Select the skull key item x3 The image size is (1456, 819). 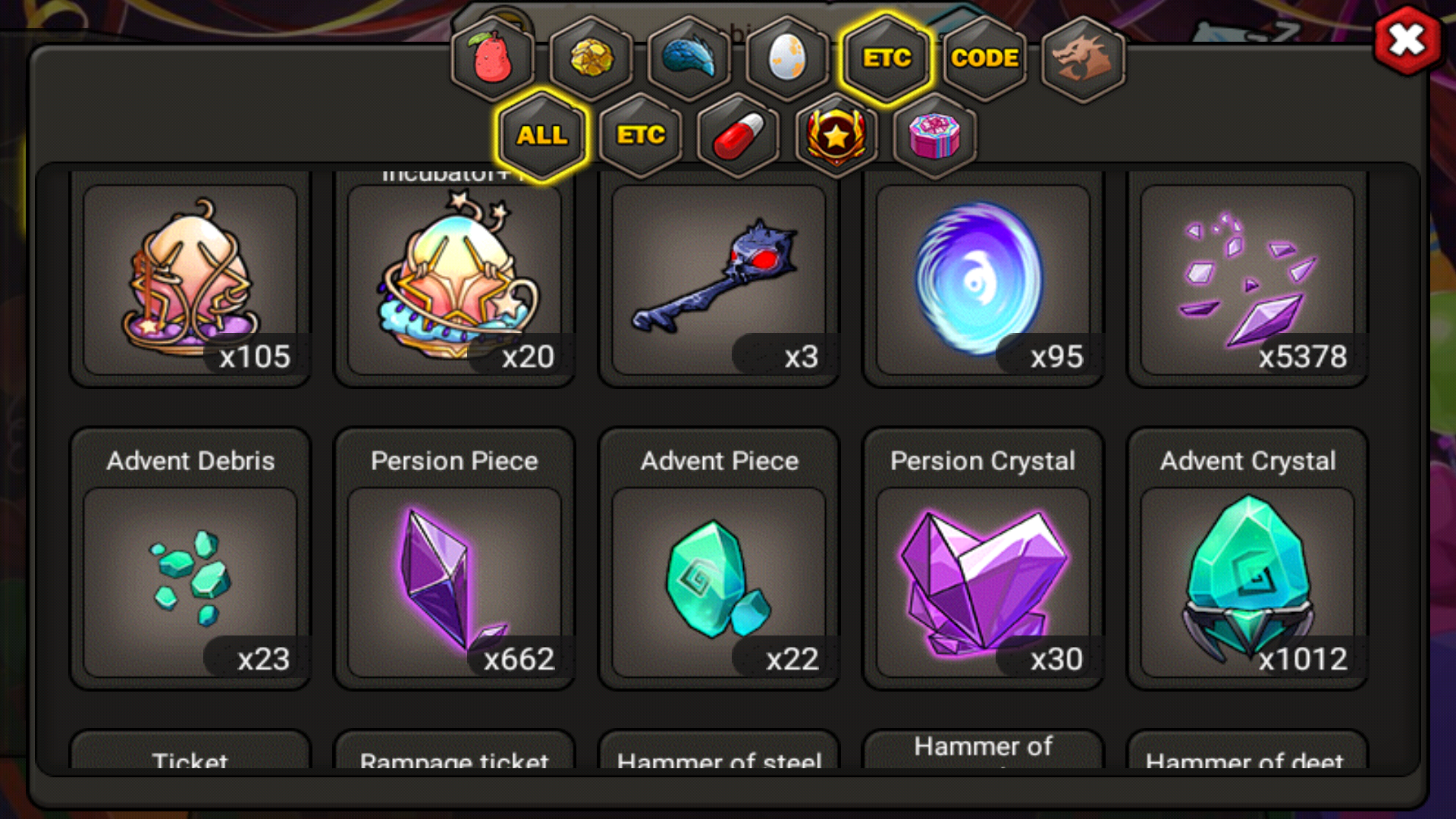tap(719, 279)
